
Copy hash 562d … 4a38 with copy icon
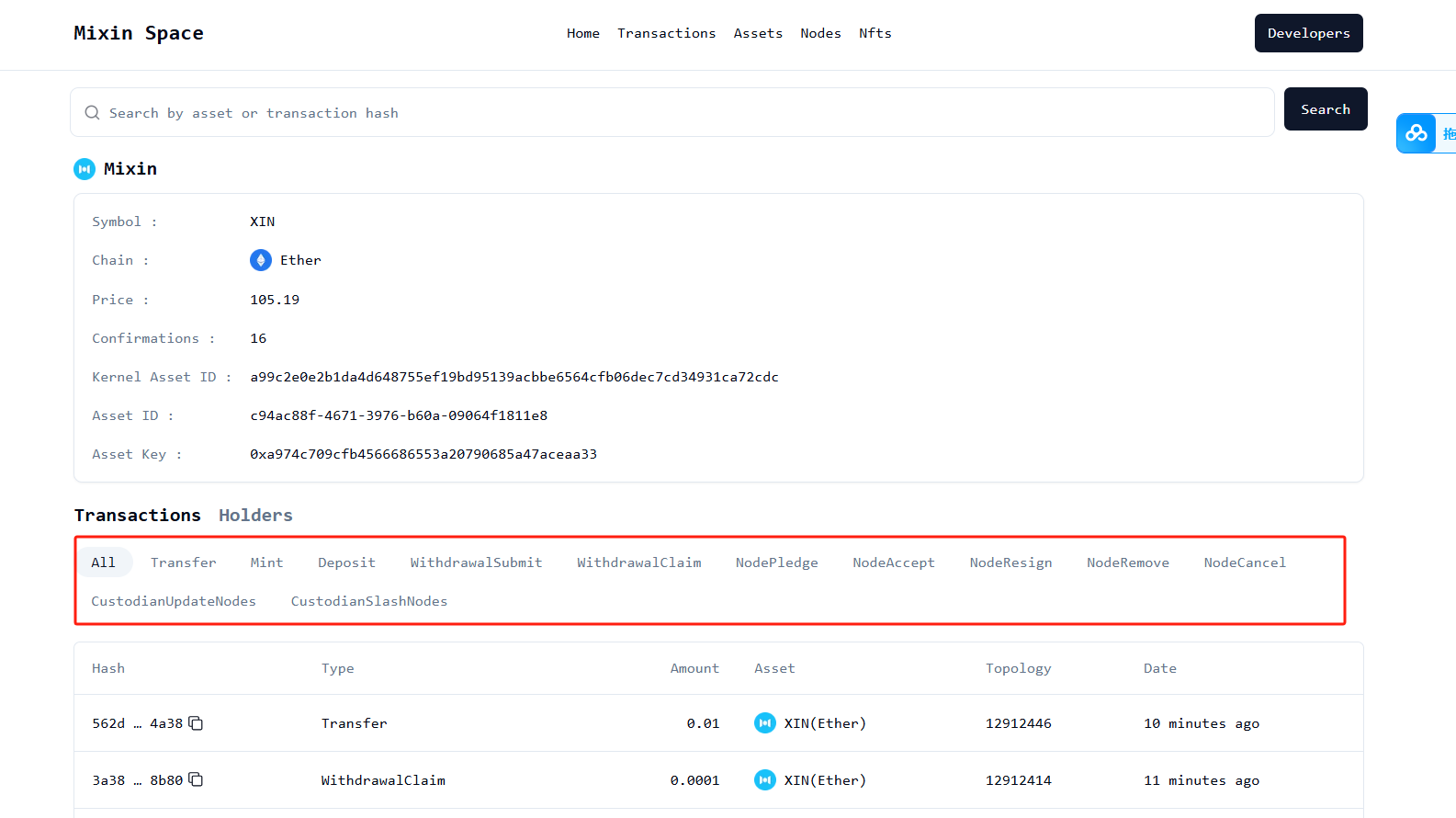coord(196,723)
